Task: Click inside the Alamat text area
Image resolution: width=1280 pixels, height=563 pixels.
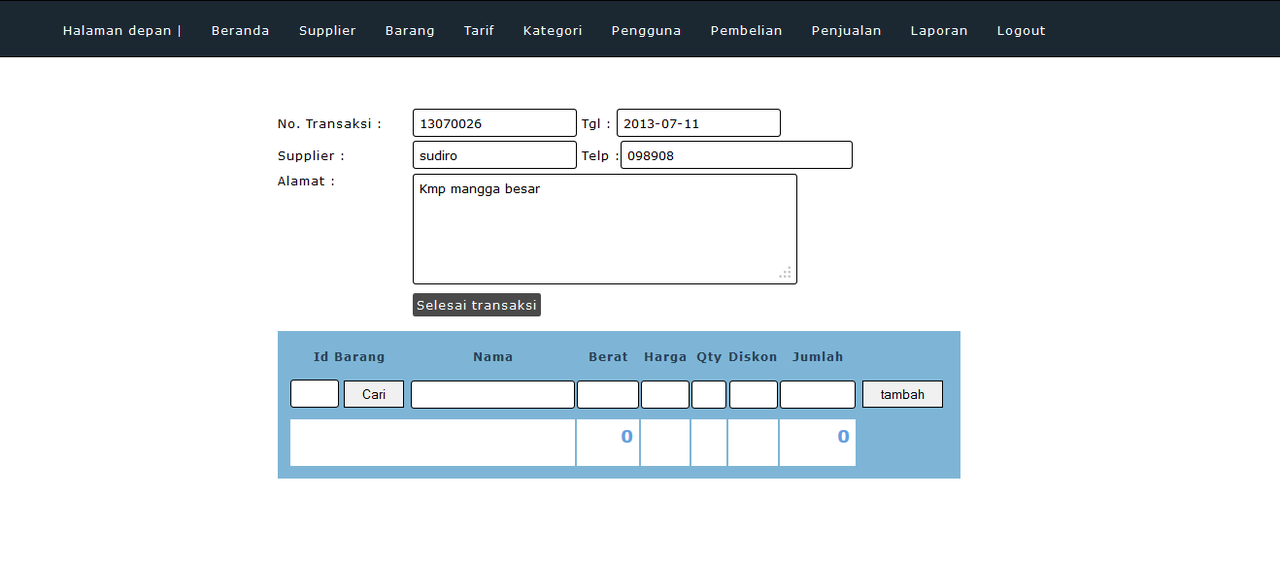Action: click(x=604, y=229)
